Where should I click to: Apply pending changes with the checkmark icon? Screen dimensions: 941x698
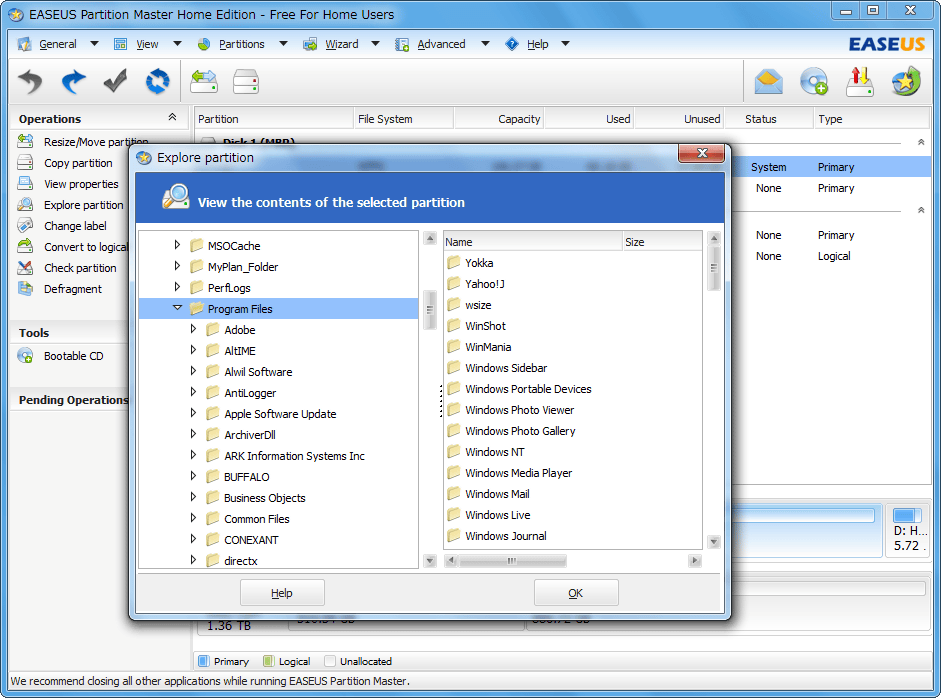pyautogui.click(x=115, y=82)
